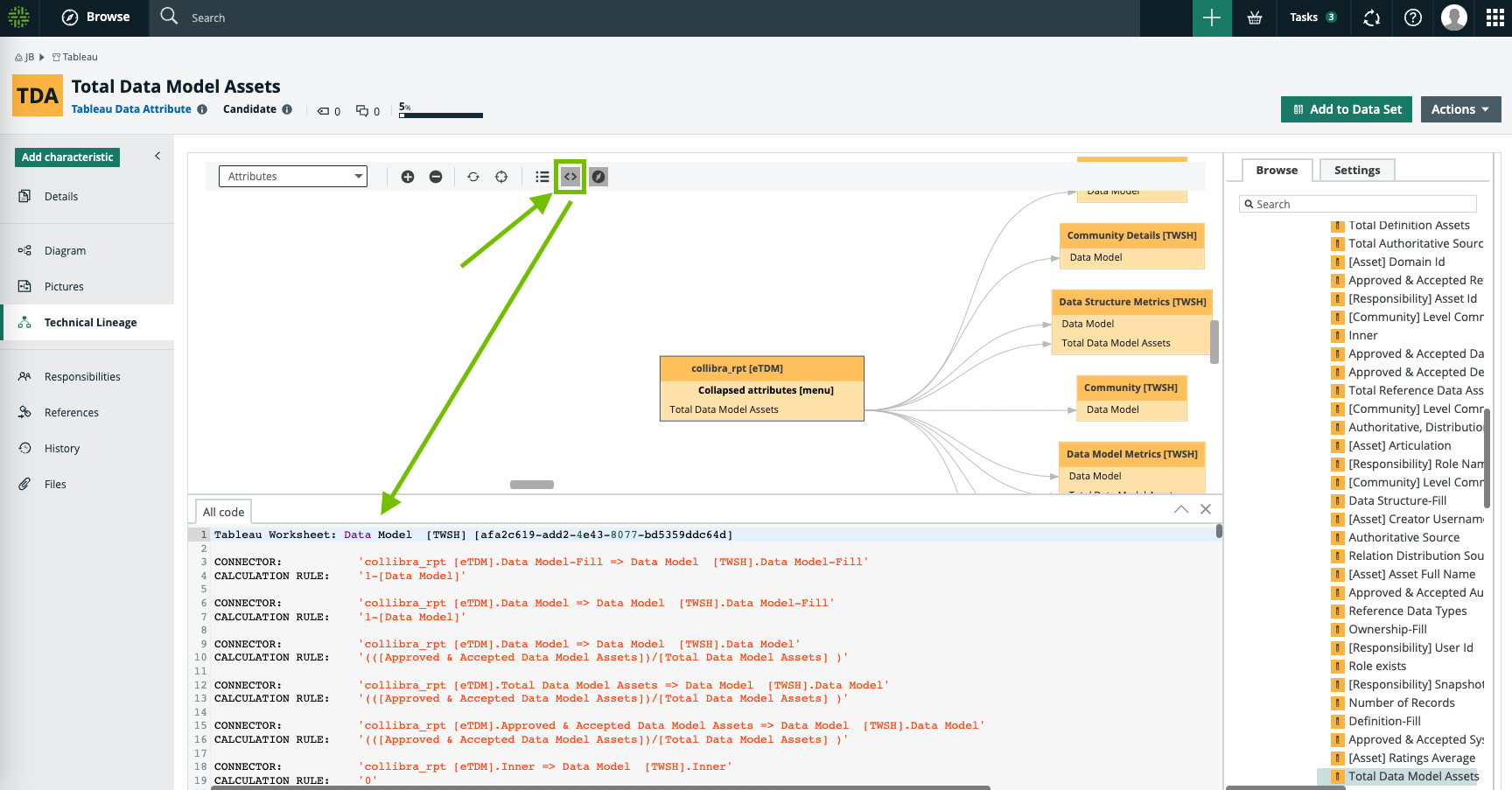Expand the Actions dropdown button
The image size is (1512, 790).
[x=1459, y=109]
